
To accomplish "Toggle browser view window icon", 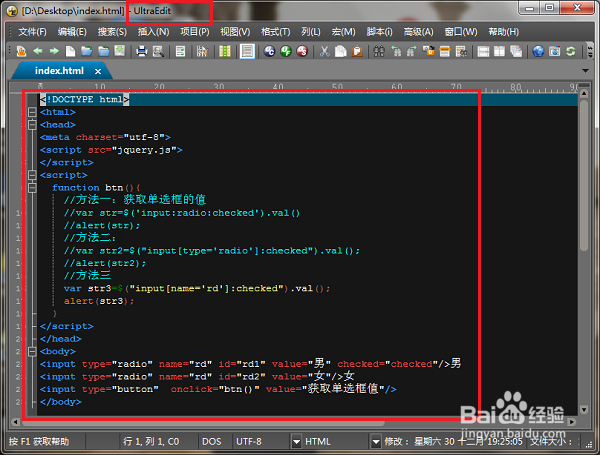I will [x=554, y=51].
